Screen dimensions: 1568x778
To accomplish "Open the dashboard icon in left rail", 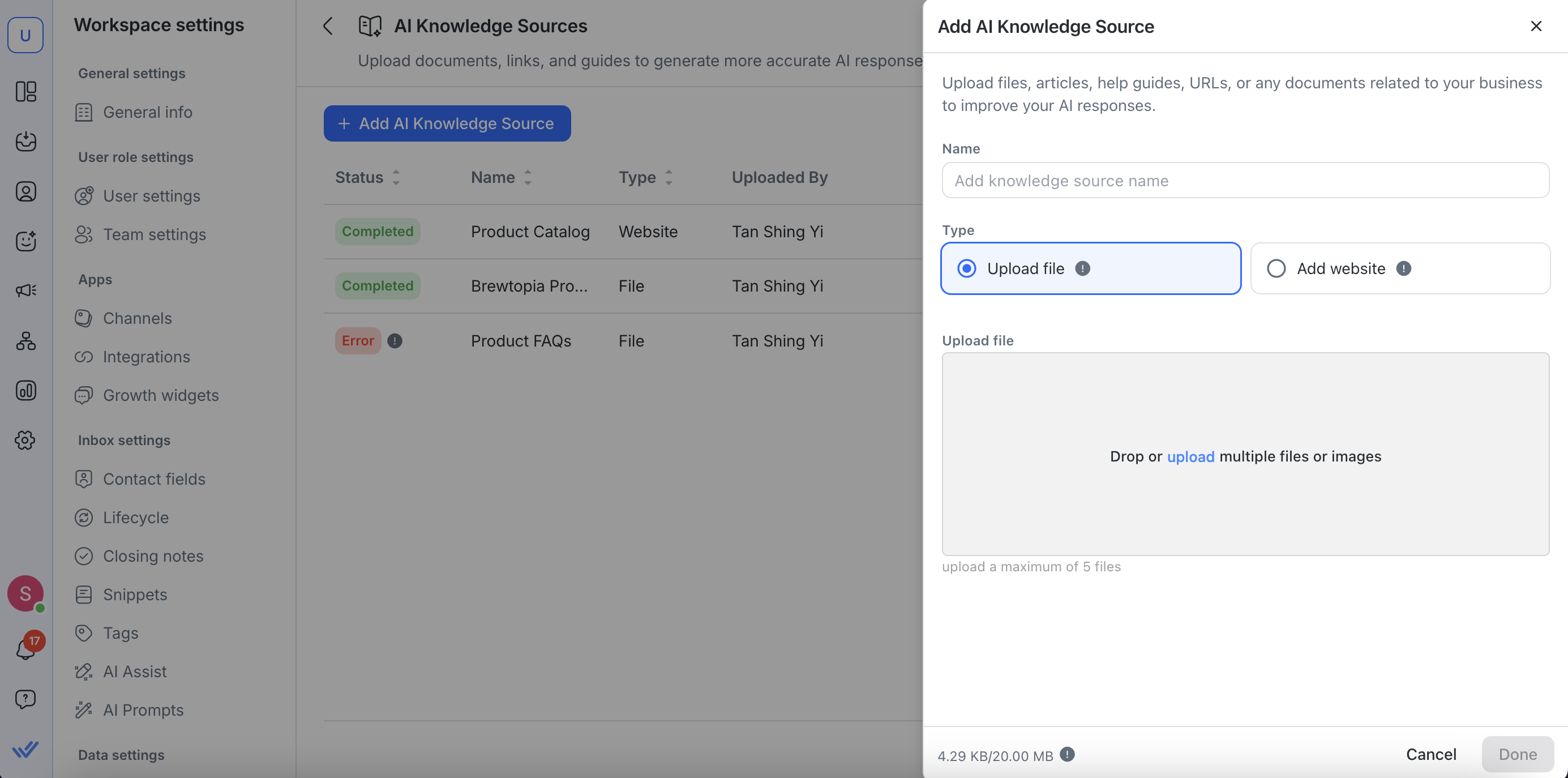I will pyautogui.click(x=25, y=91).
